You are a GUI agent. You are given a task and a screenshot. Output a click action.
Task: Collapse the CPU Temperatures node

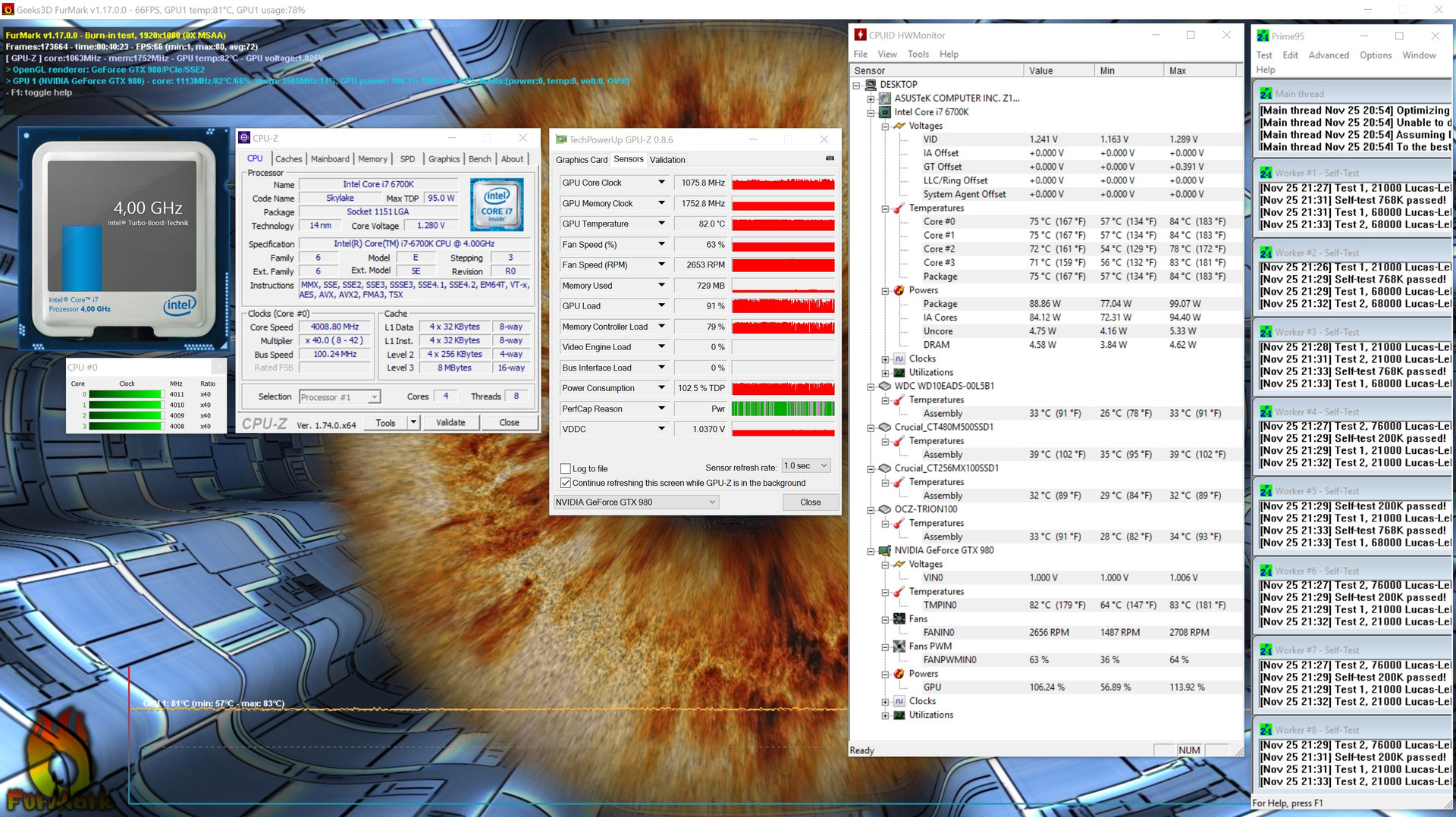pos(884,208)
